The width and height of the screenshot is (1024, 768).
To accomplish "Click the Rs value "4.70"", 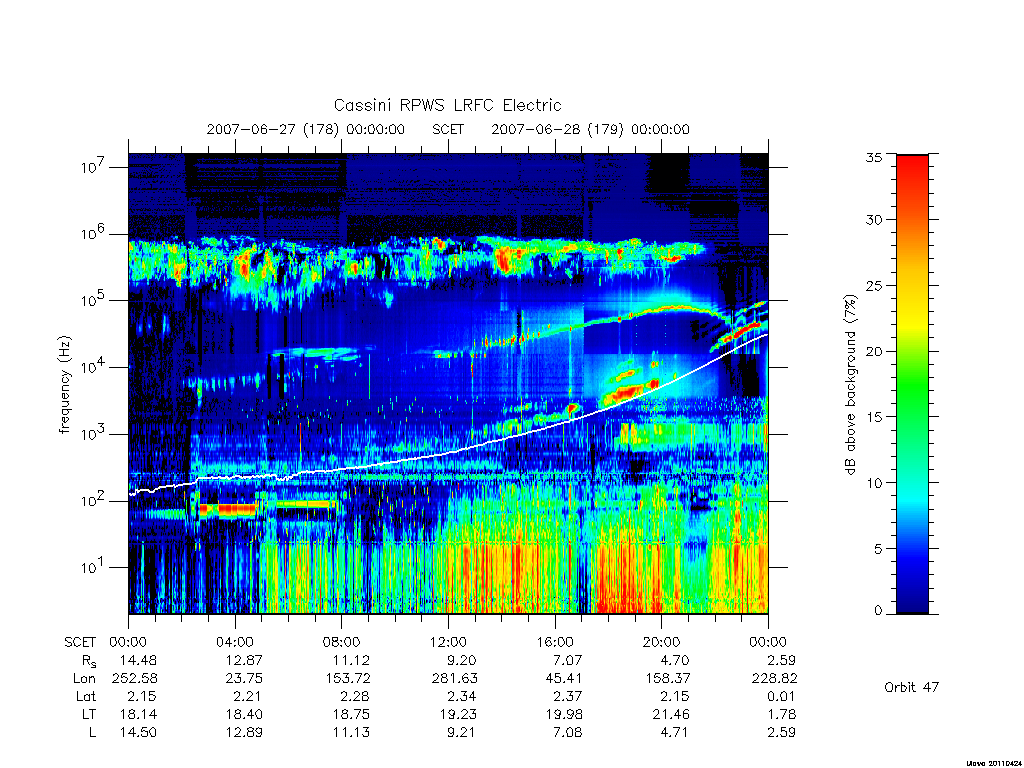I will click(x=675, y=660).
